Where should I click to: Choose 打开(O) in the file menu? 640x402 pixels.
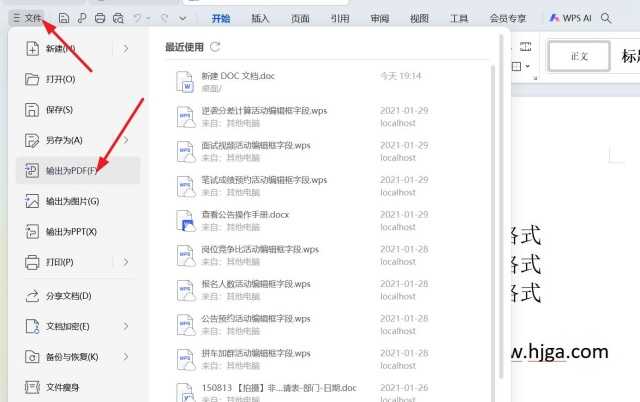coord(78,79)
